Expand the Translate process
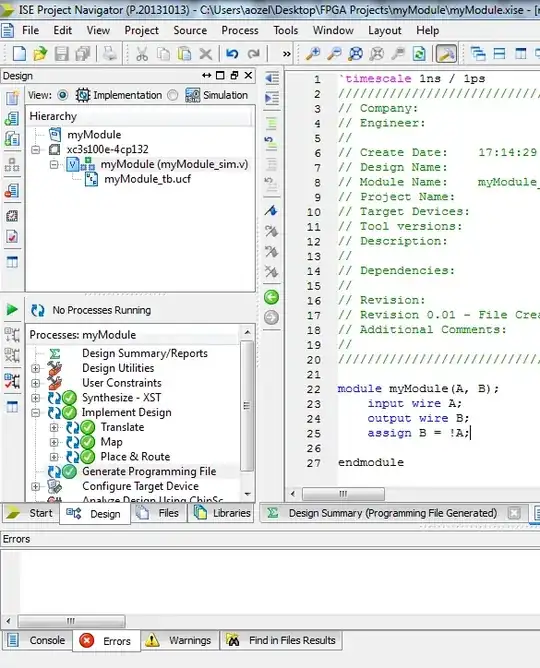This screenshot has width=540, height=668. point(54,427)
